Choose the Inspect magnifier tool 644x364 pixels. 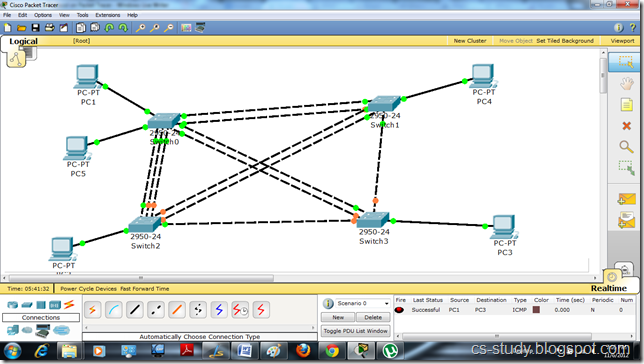[626, 147]
